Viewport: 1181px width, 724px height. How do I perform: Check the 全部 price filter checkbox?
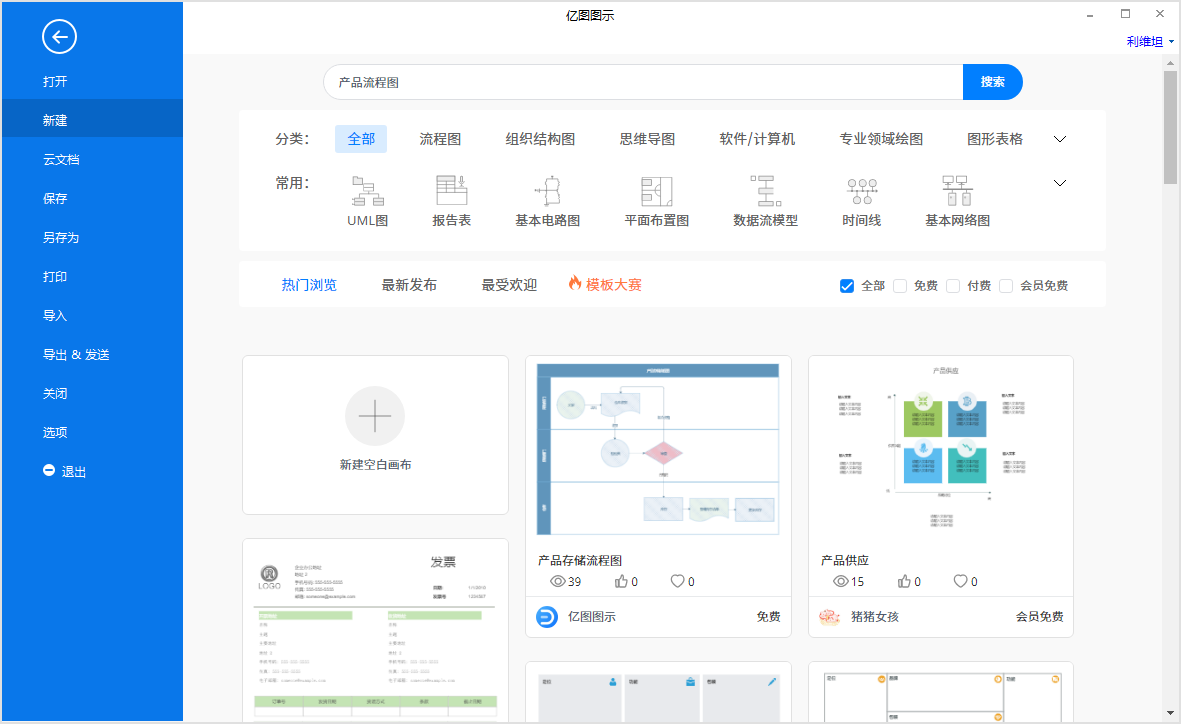[x=847, y=286]
